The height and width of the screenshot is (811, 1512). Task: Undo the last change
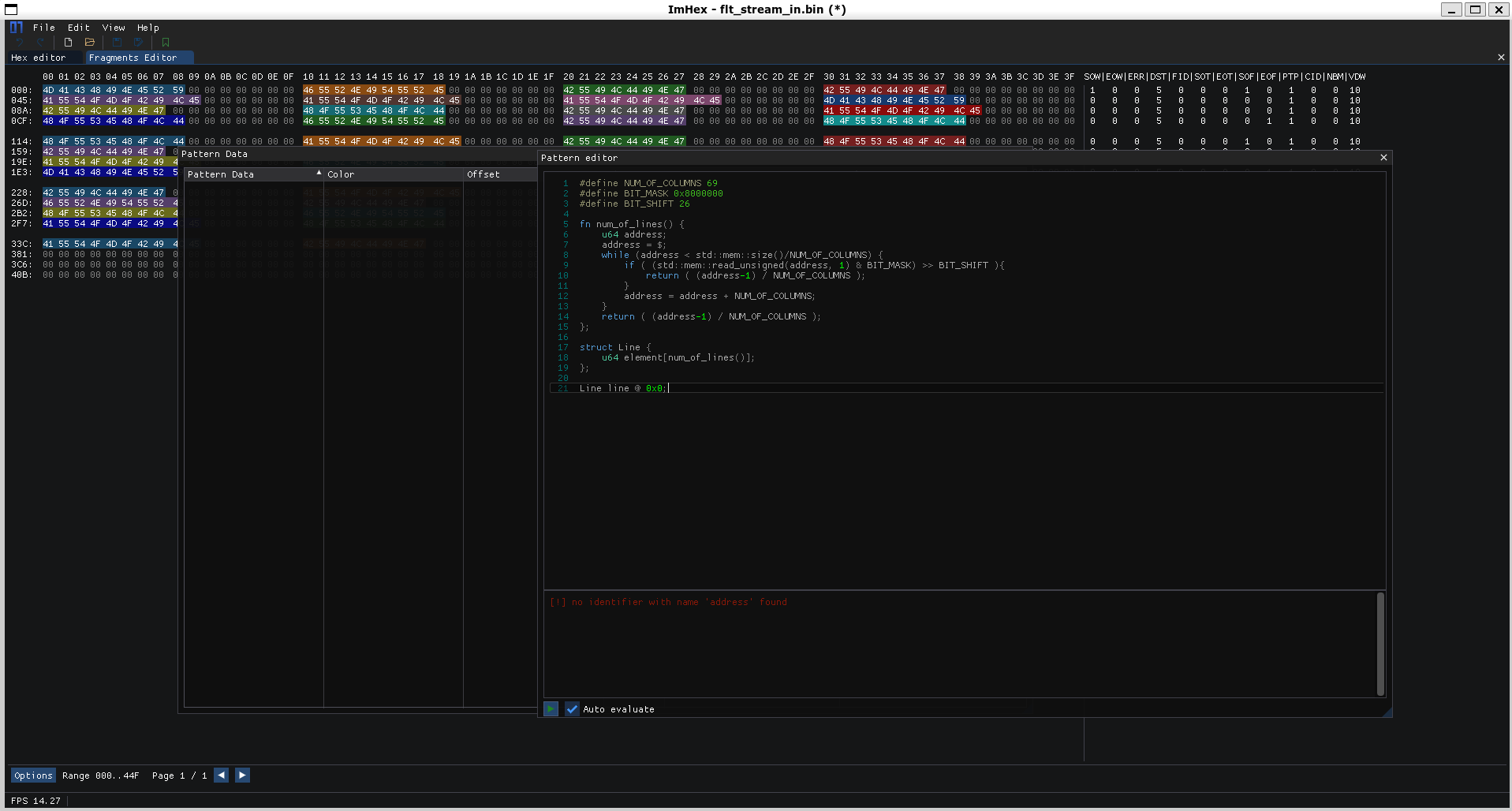(x=20, y=43)
